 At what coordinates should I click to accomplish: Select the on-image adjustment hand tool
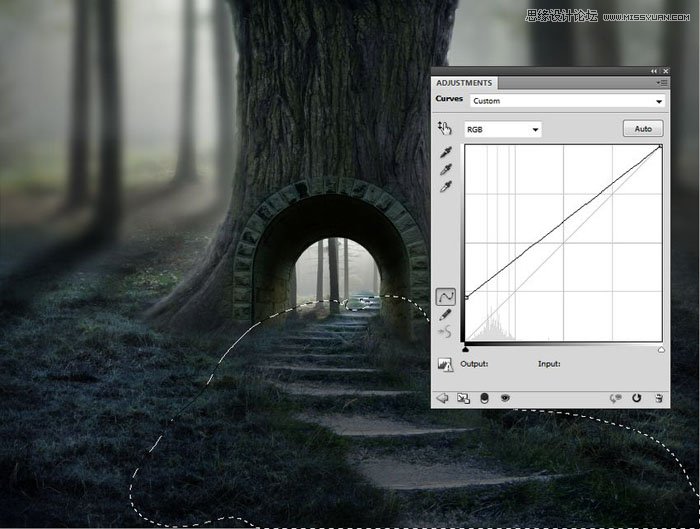pos(444,128)
